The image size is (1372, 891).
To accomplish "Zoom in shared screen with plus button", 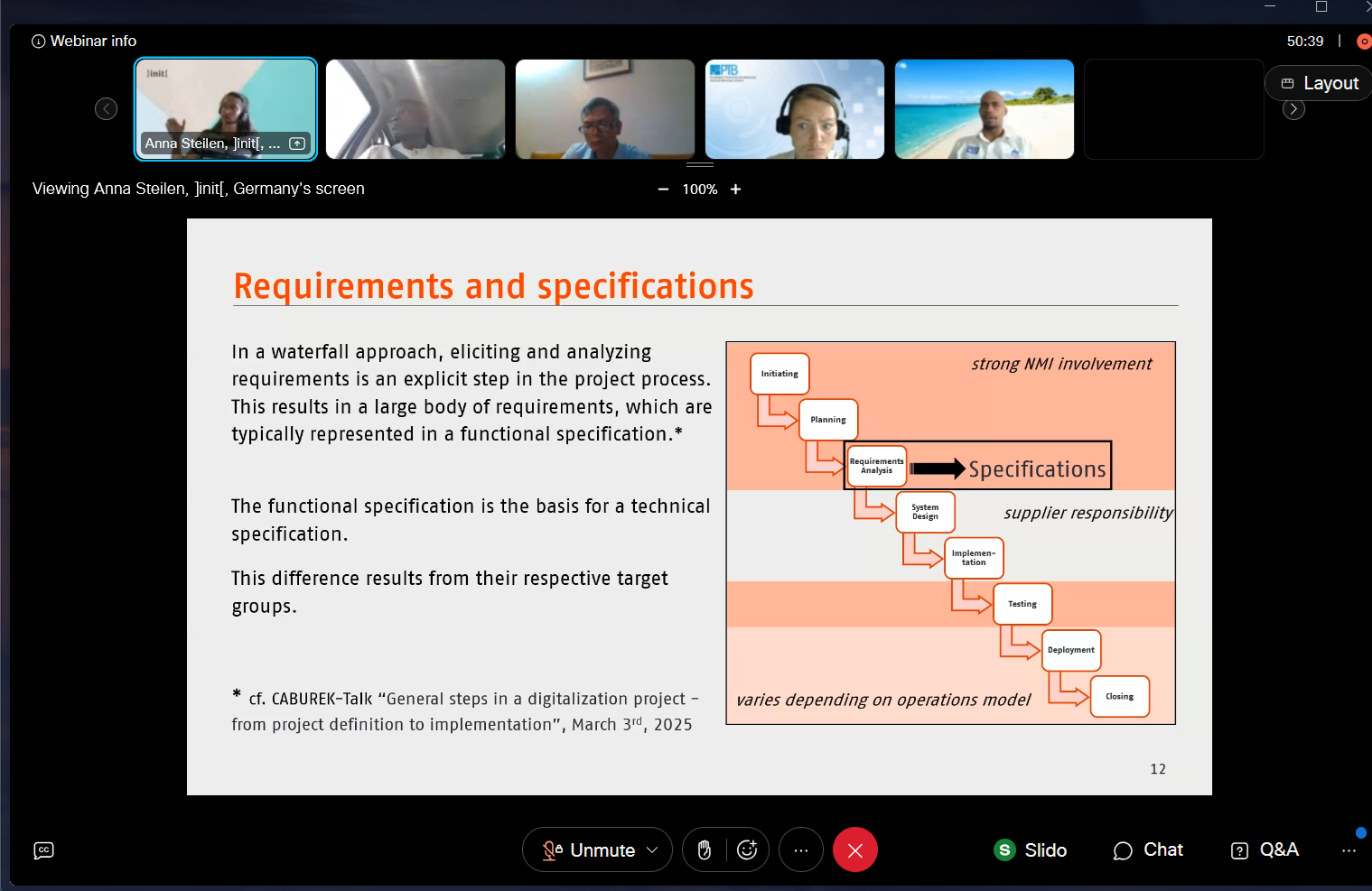I will pos(736,189).
